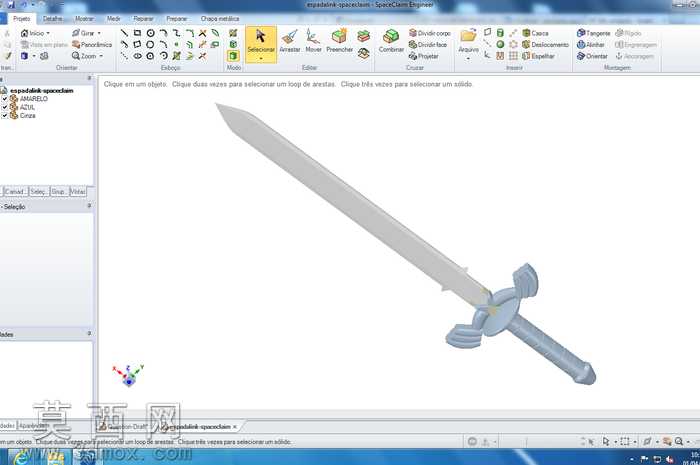Open the Chapa metálica ribbon tab
The width and height of the screenshot is (700, 465).
[220, 19]
